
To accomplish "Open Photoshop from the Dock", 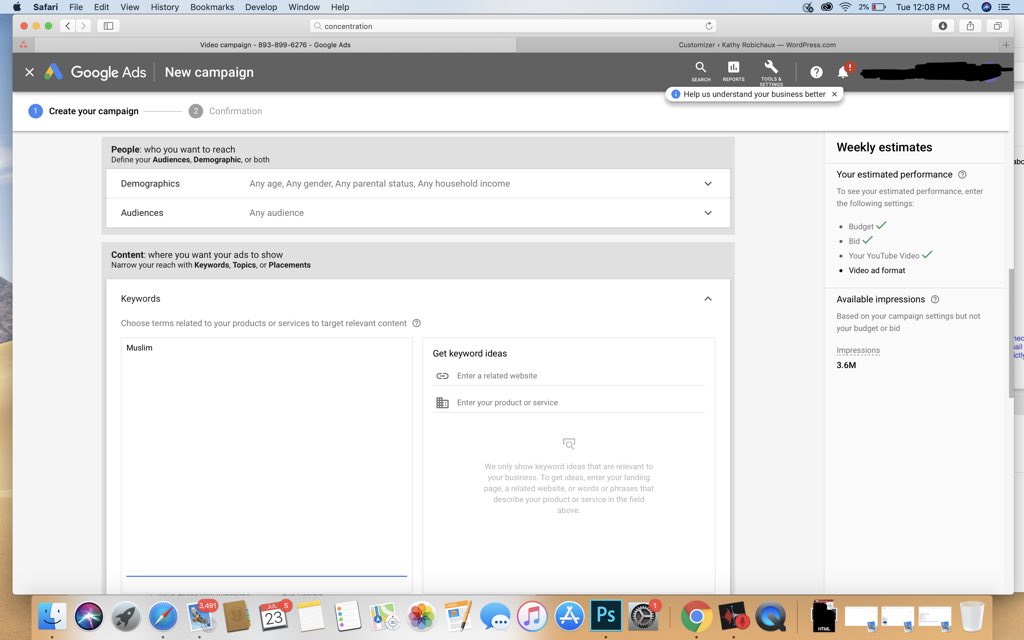I will click(x=605, y=615).
